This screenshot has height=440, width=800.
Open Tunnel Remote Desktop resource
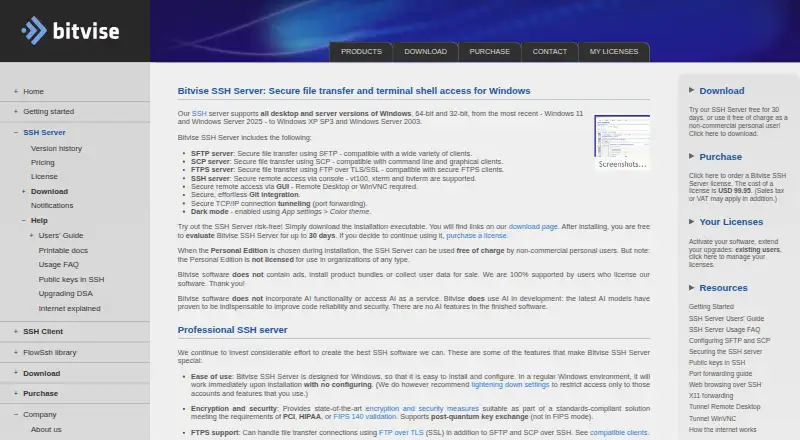[x=724, y=407]
